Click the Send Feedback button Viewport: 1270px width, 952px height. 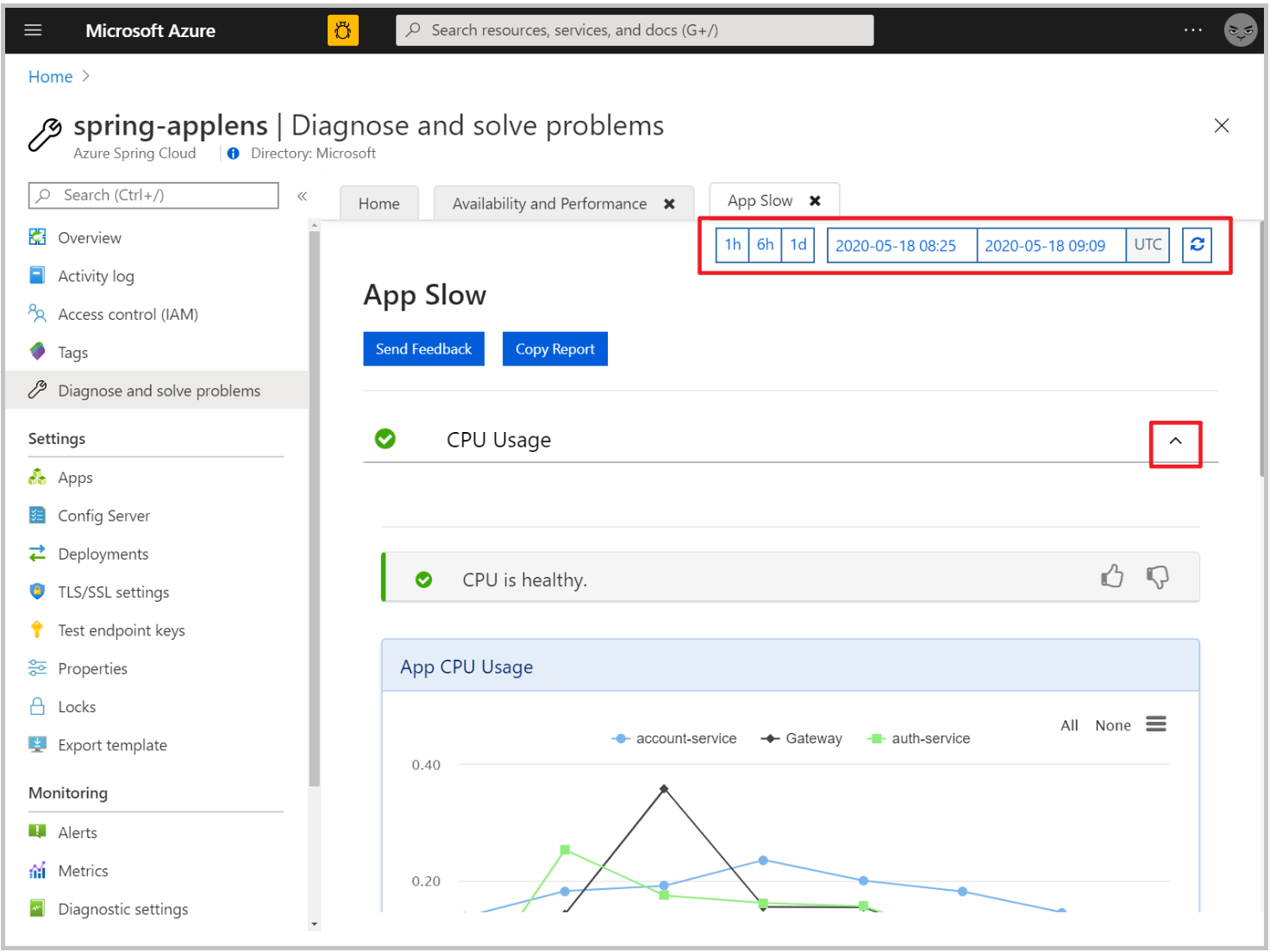(423, 349)
